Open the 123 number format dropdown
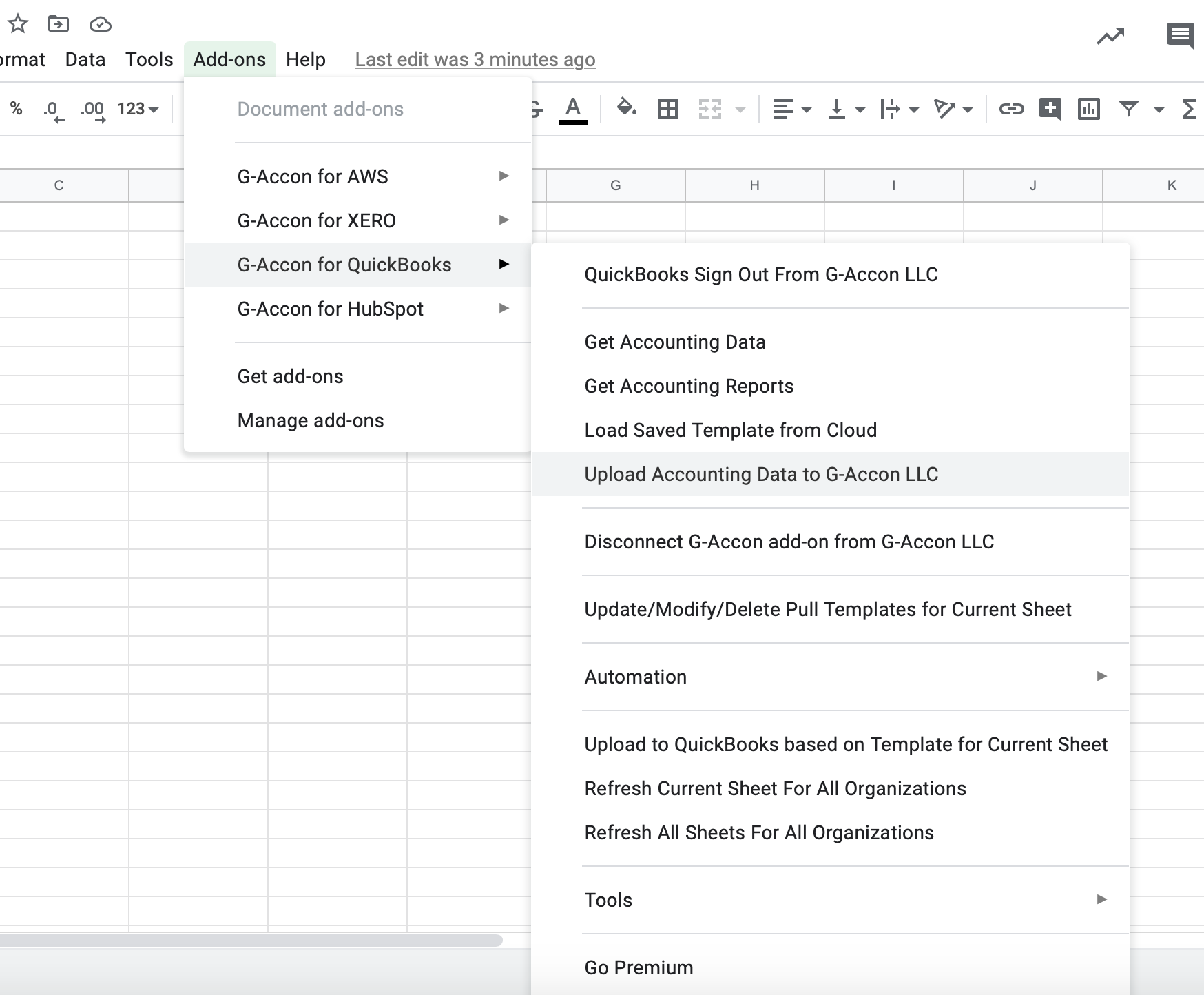This screenshot has width=1204, height=995. (138, 109)
